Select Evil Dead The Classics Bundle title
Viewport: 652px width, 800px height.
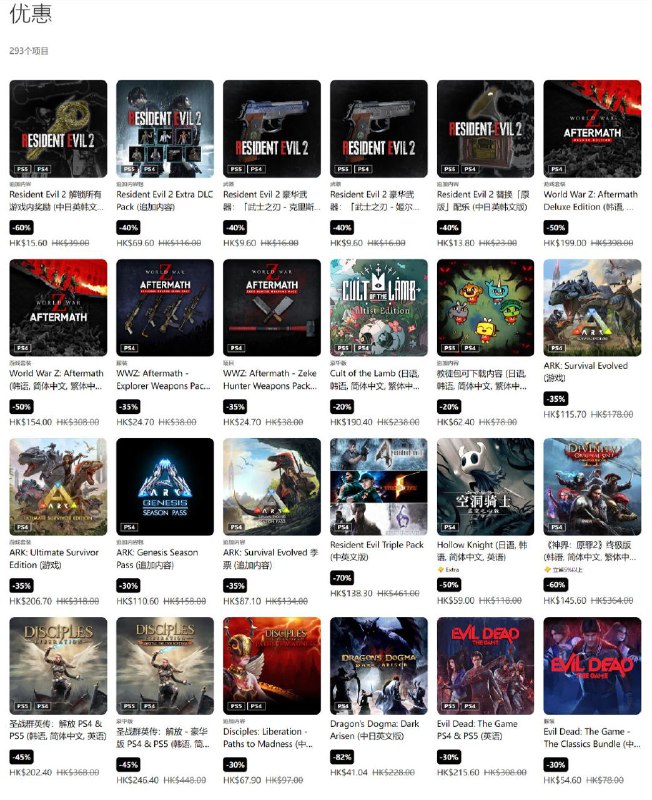tap(592, 738)
